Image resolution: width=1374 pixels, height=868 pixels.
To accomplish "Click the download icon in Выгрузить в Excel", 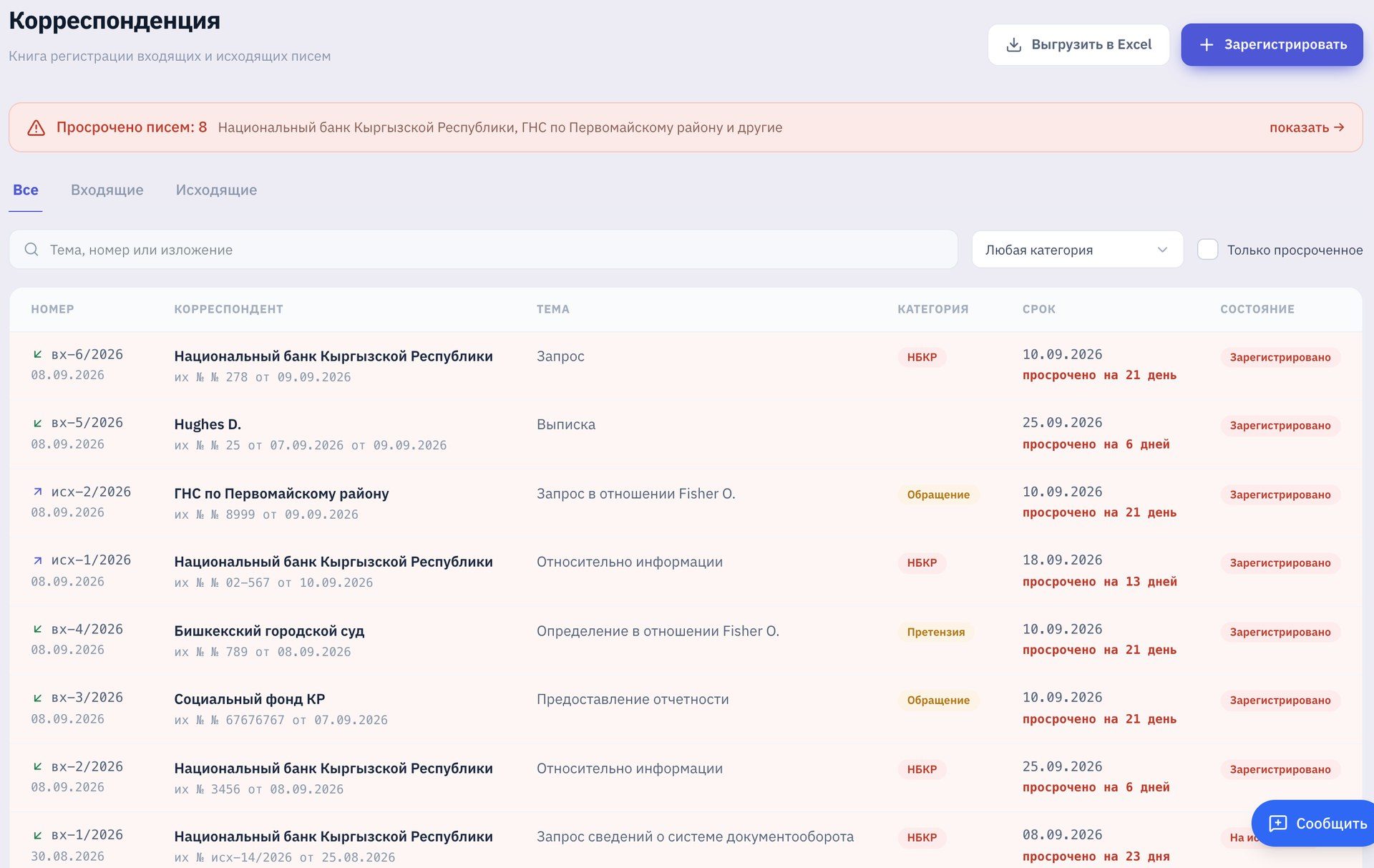I will 1013,44.
